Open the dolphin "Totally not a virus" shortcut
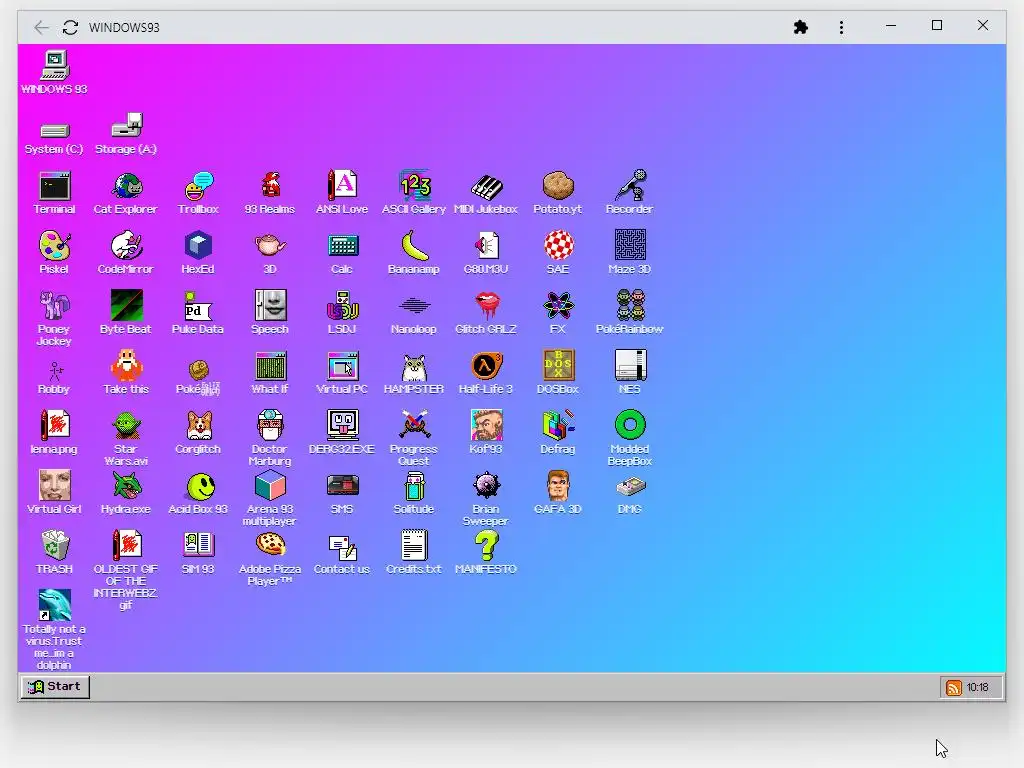Screen dimensions: 1024x768 55,607
